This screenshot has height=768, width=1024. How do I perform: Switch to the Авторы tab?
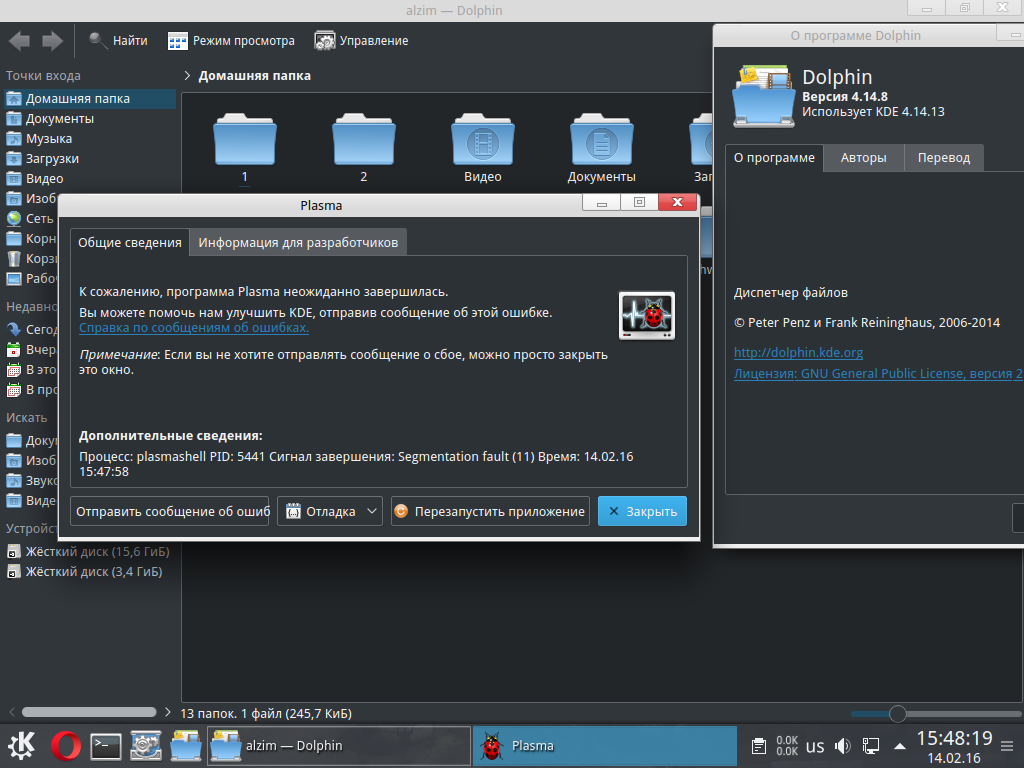pos(863,158)
